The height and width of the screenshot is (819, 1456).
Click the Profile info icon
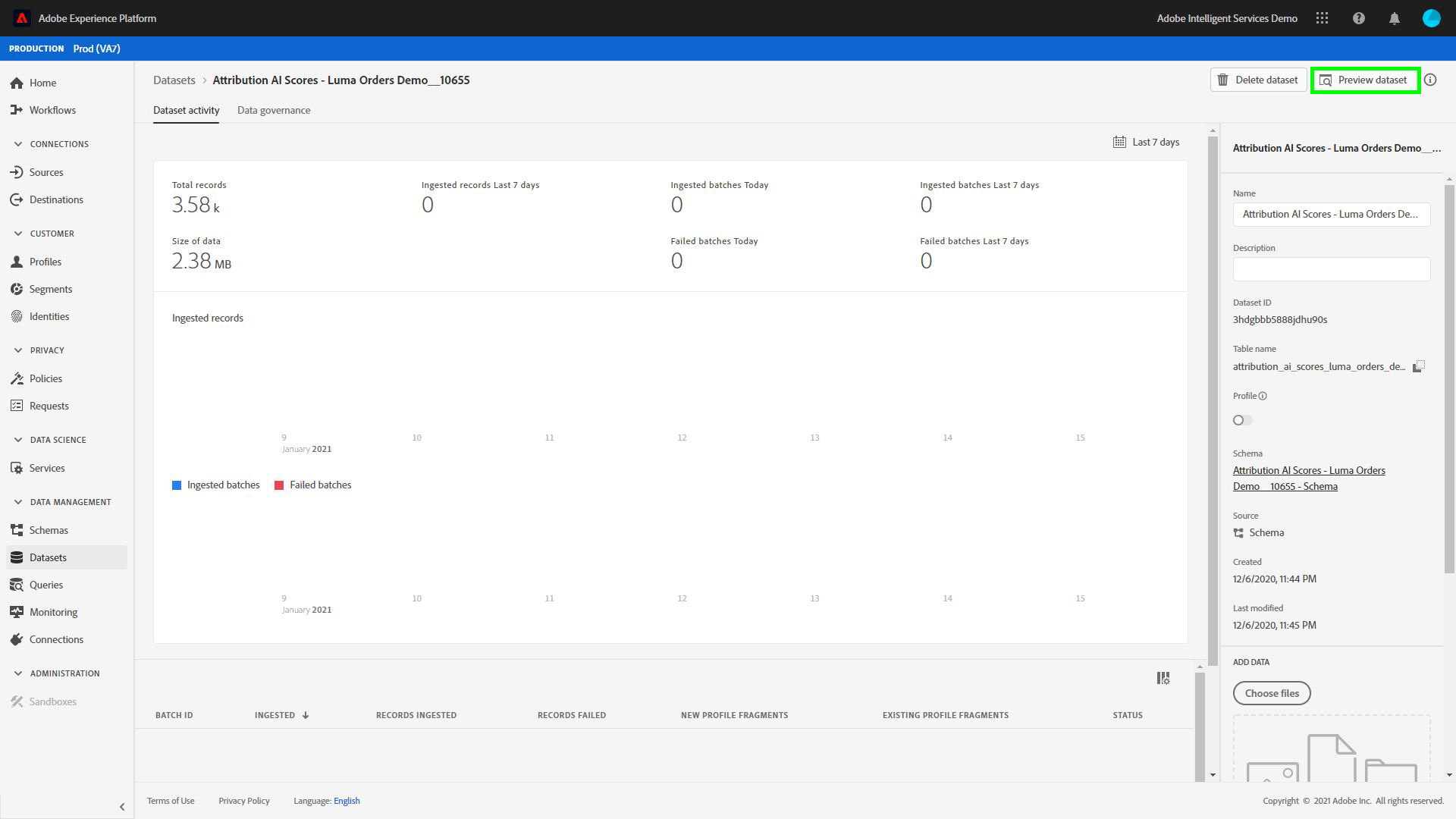[1263, 396]
